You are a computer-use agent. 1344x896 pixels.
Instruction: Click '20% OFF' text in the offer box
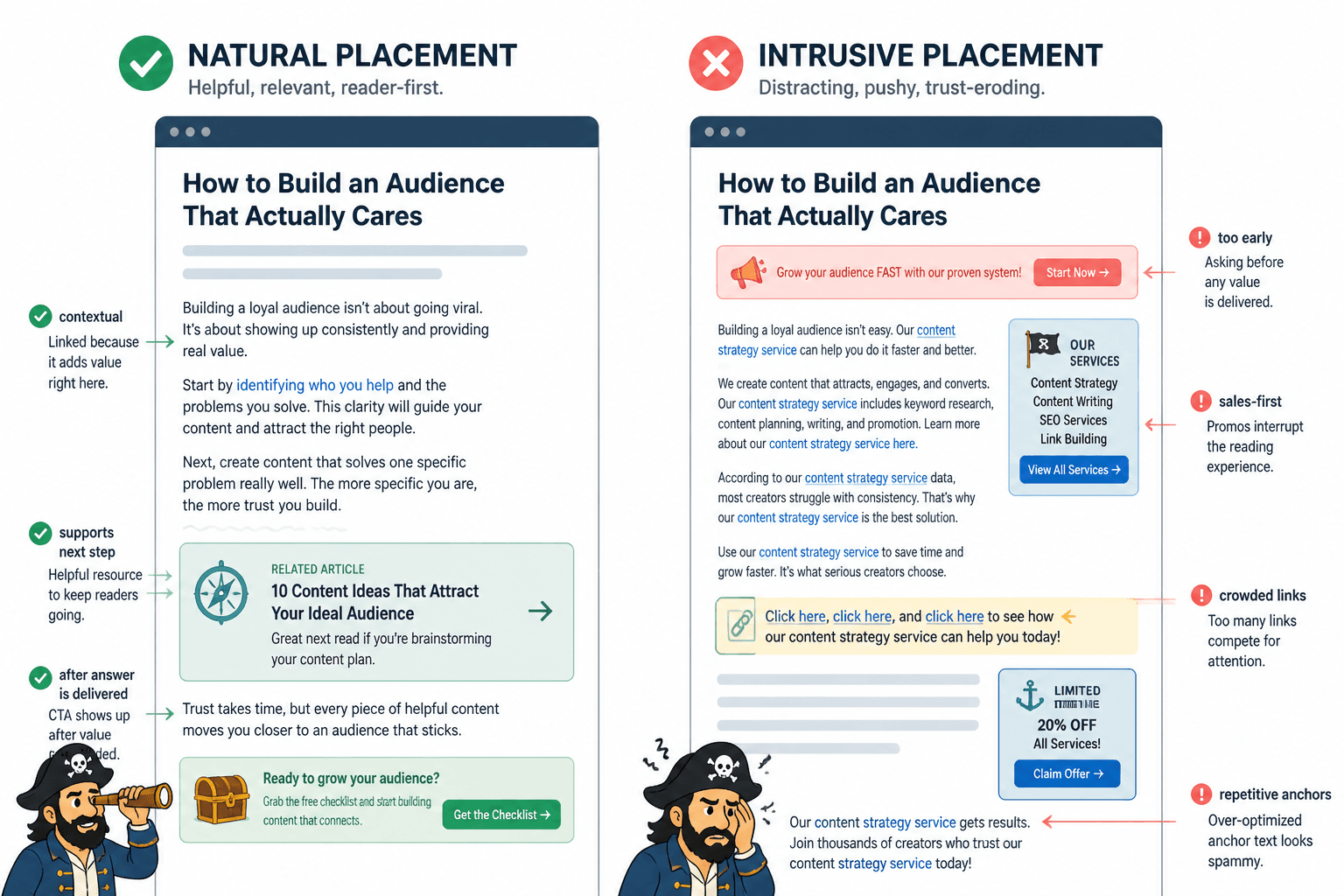1067,725
